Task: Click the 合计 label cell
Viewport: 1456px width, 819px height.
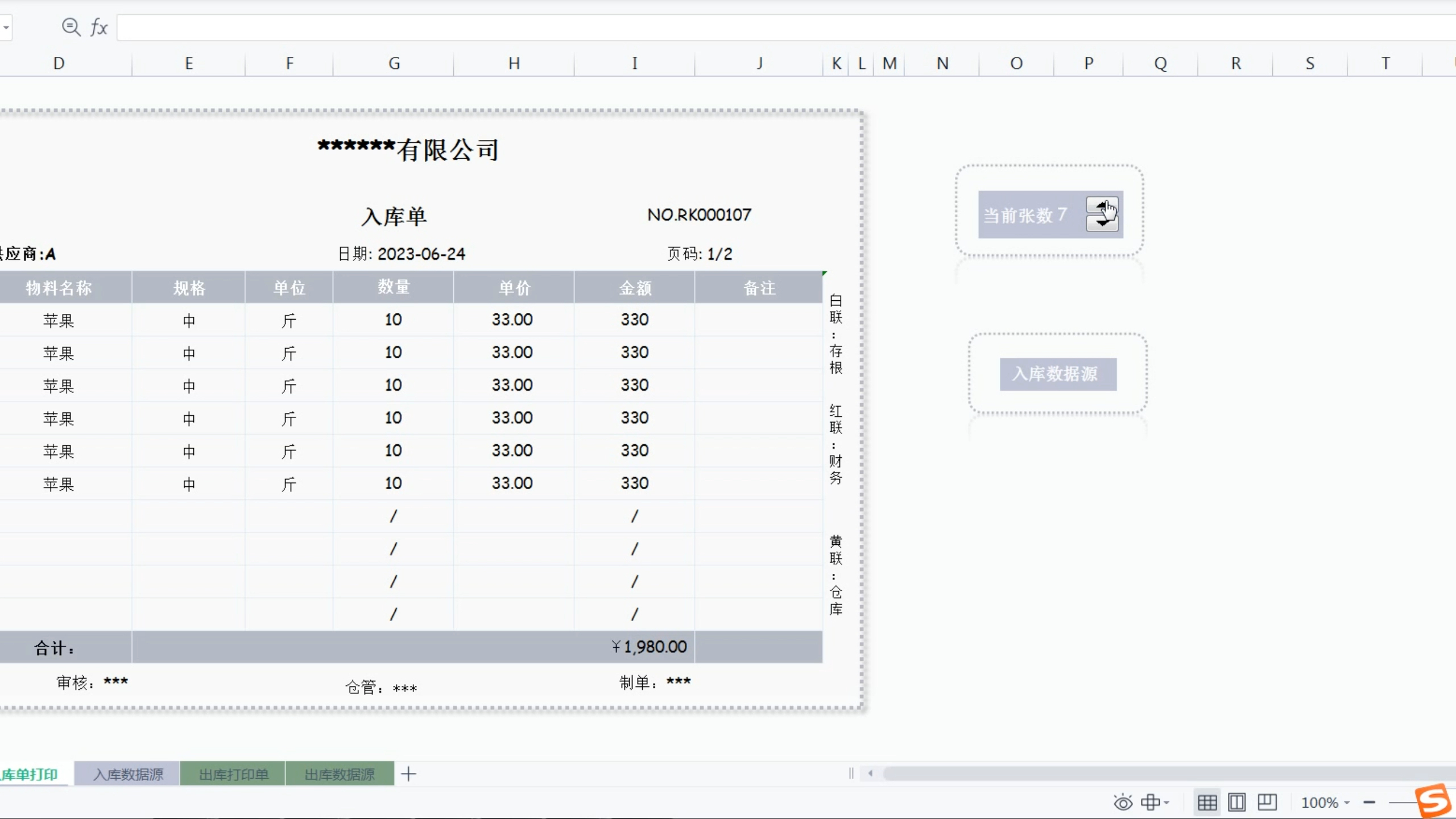Action: 54,648
